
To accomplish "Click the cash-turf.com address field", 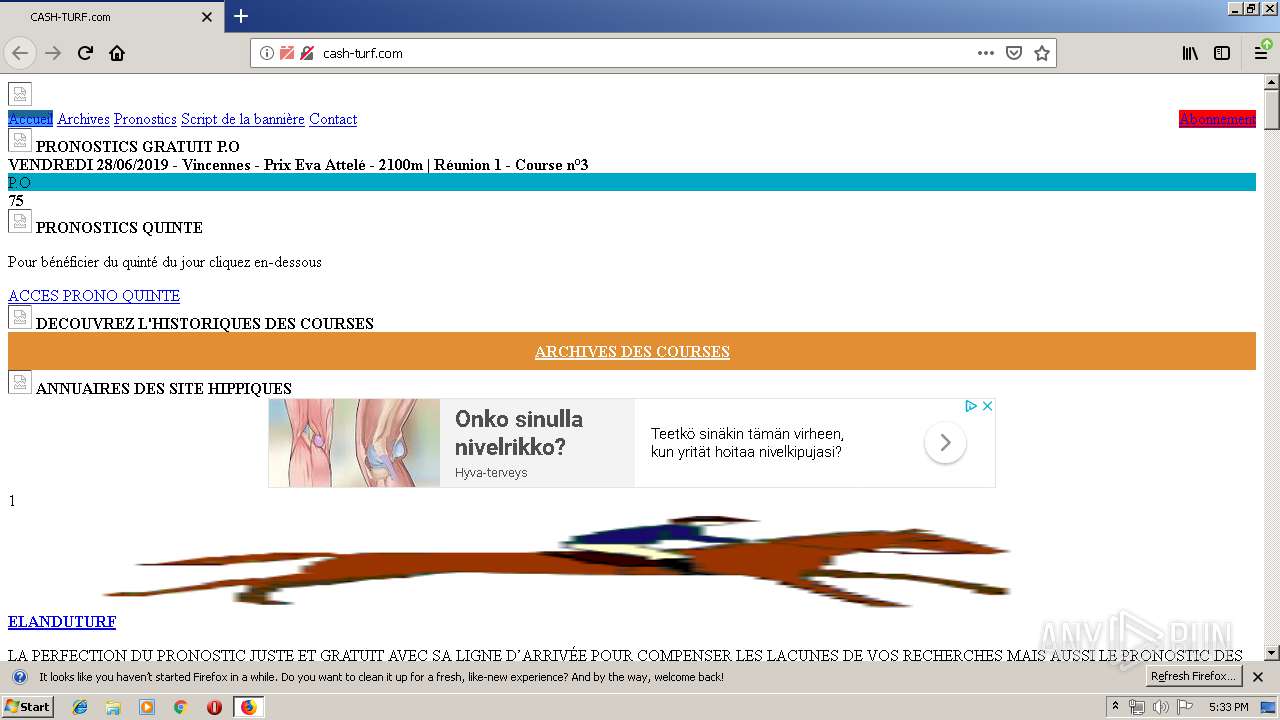I will coord(640,53).
